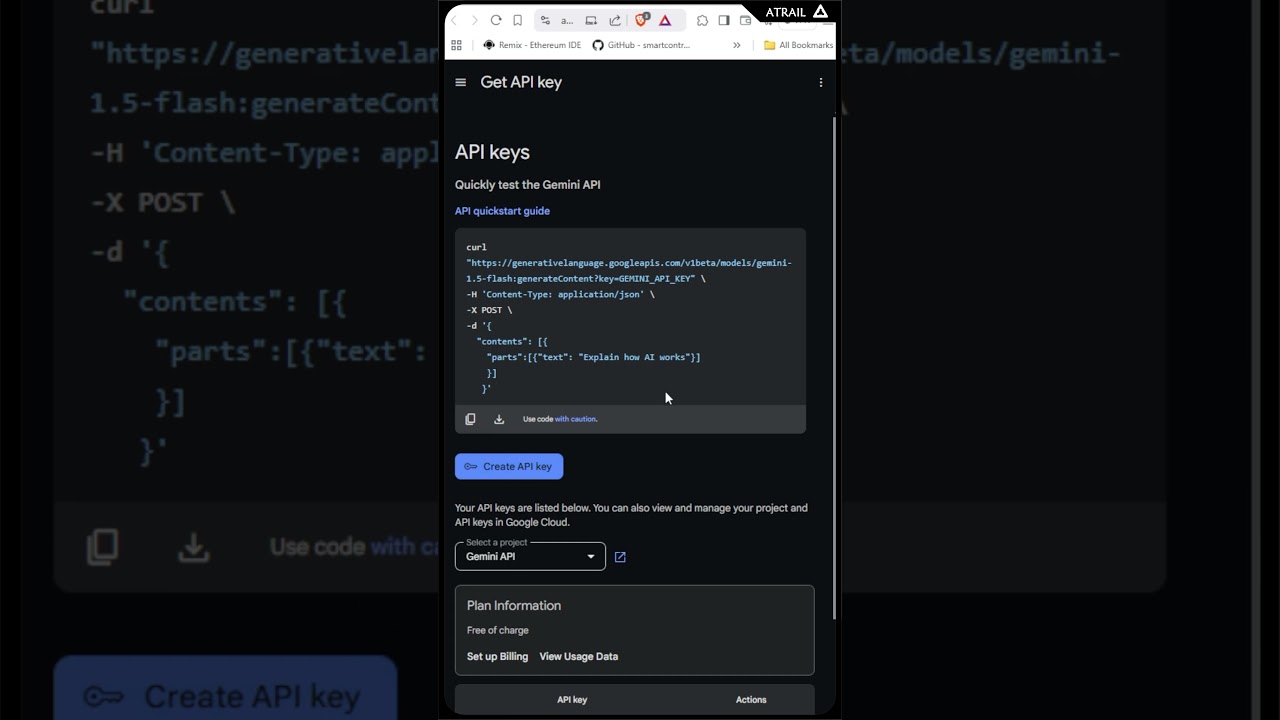
Task: Open the API quickstart guide link
Action: (502, 211)
